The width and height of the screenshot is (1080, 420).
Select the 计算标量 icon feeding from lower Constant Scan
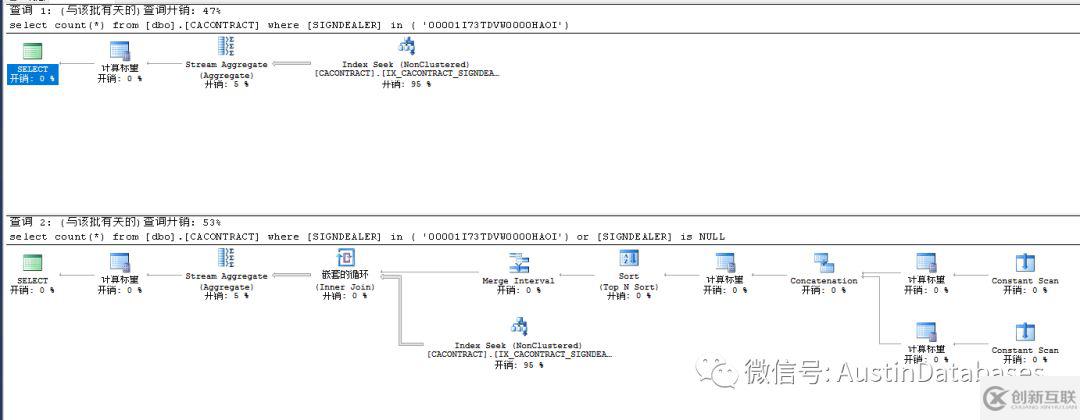point(926,332)
